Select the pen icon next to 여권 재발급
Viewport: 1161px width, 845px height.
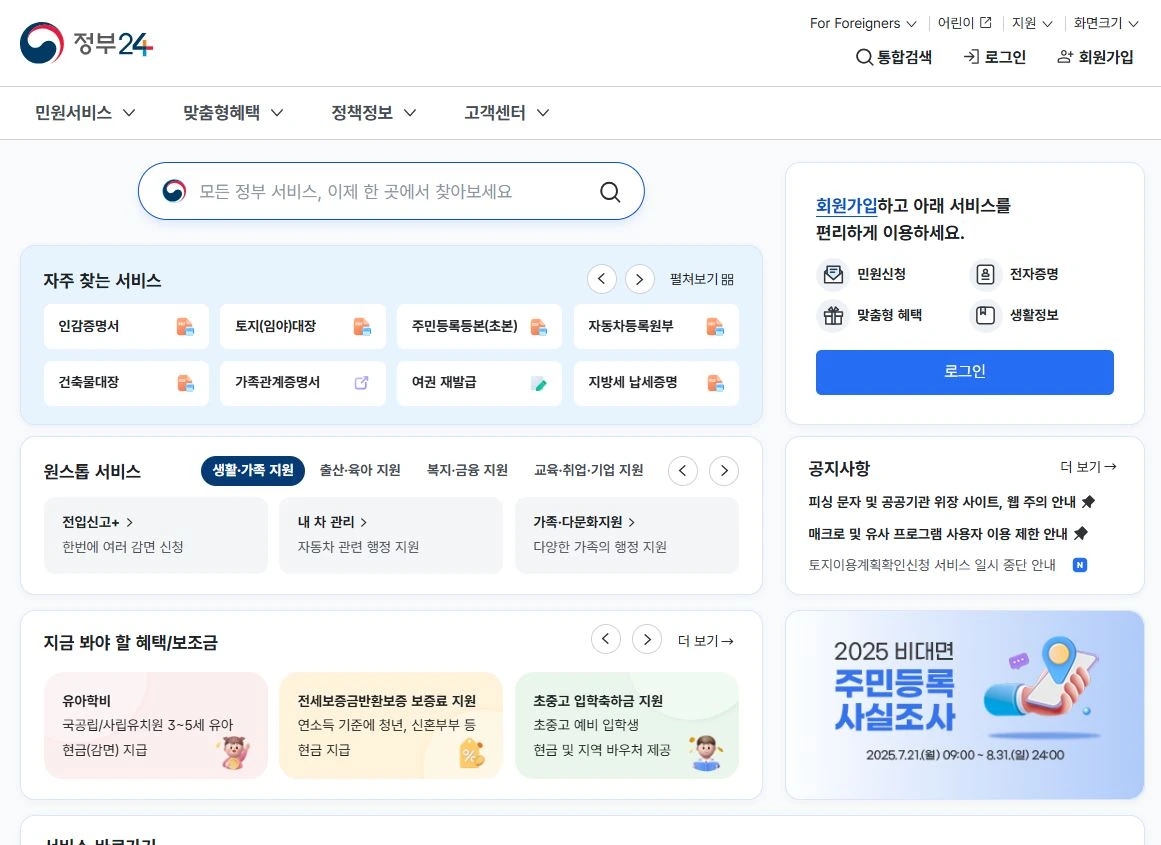pyautogui.click(x=537, y=383)
